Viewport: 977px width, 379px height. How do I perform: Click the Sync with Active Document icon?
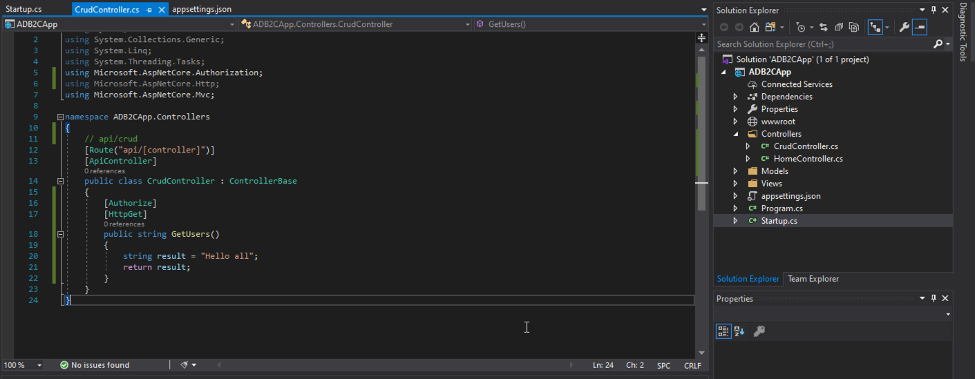pyautogui.click(x=823, y=27)
